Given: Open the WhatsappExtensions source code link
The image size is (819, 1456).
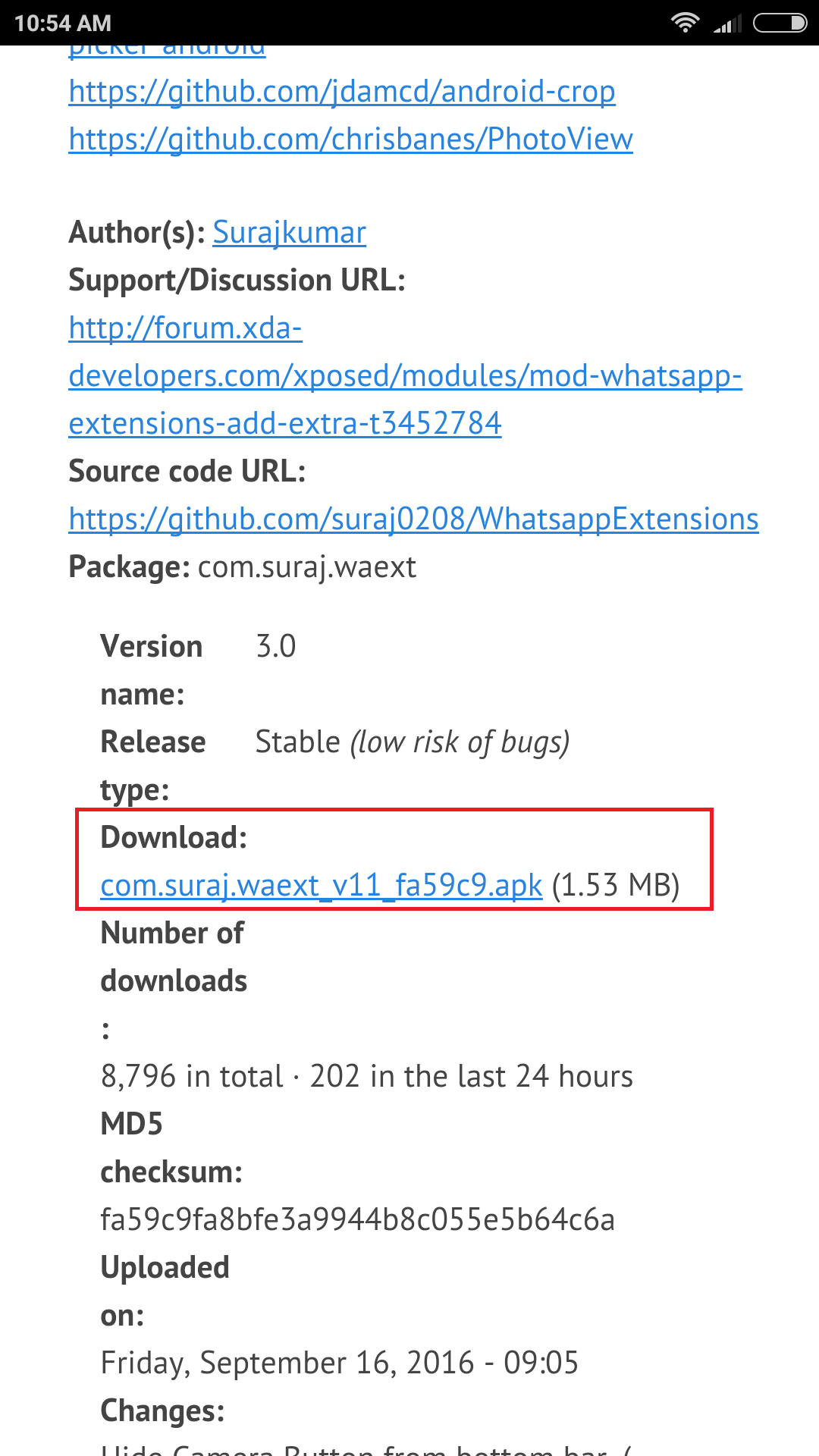Looking at the screenshot, I should 413,519.
